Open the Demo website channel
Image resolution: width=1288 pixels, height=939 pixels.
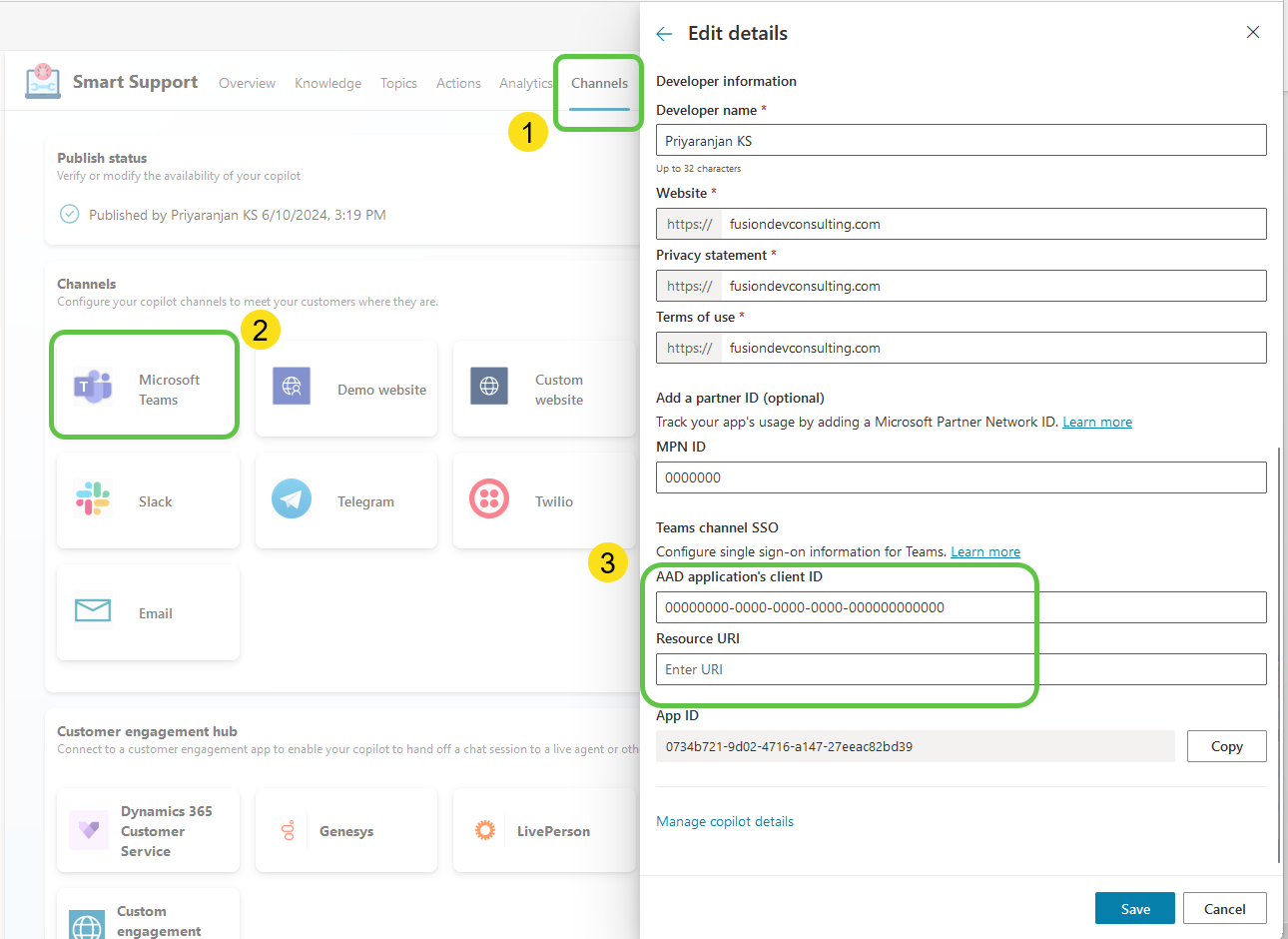point(345,389)
